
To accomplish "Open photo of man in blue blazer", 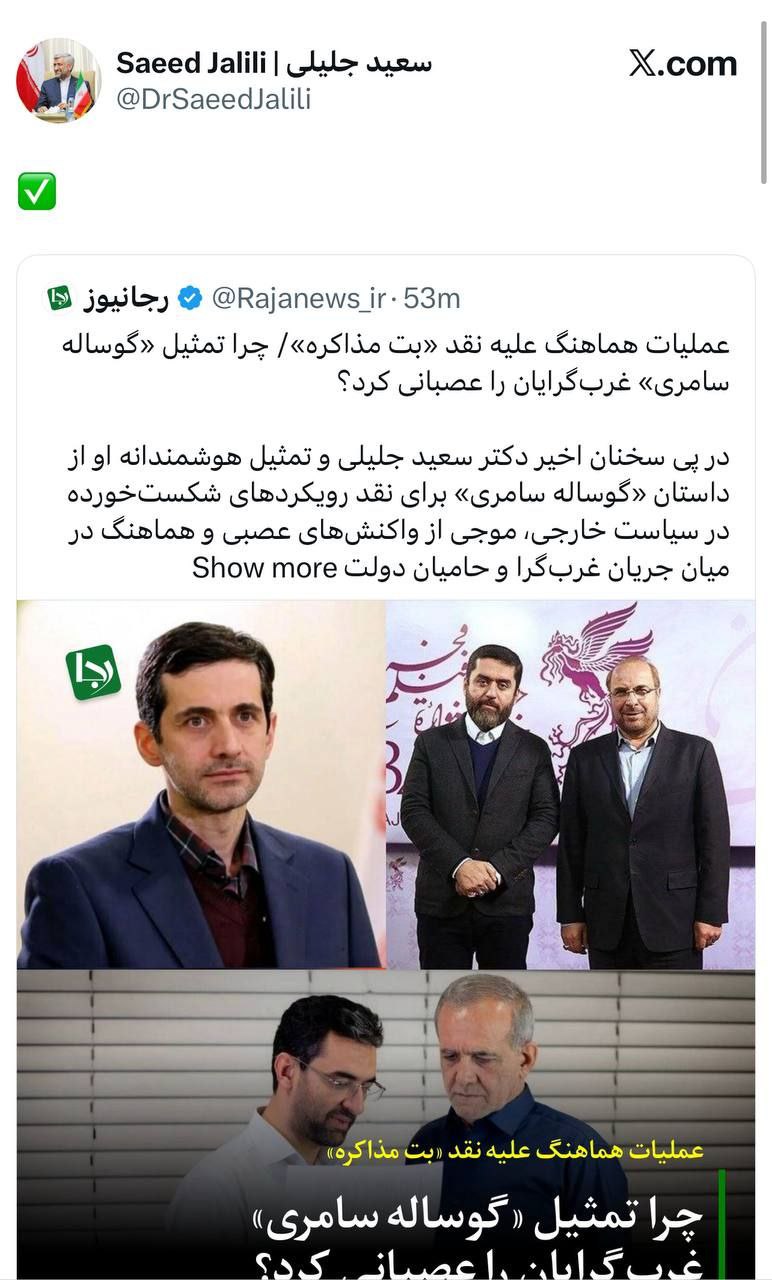I will pos(200,784).
